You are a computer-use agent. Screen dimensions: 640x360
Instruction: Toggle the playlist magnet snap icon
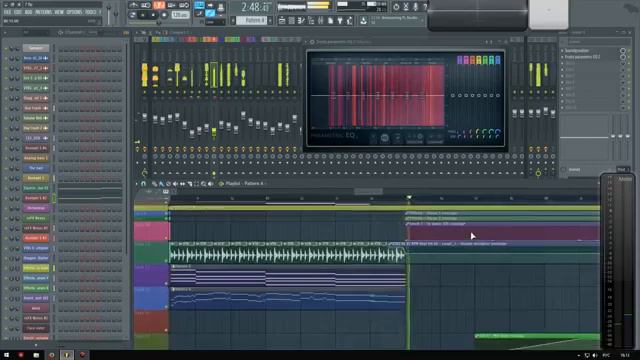[143, 184]
